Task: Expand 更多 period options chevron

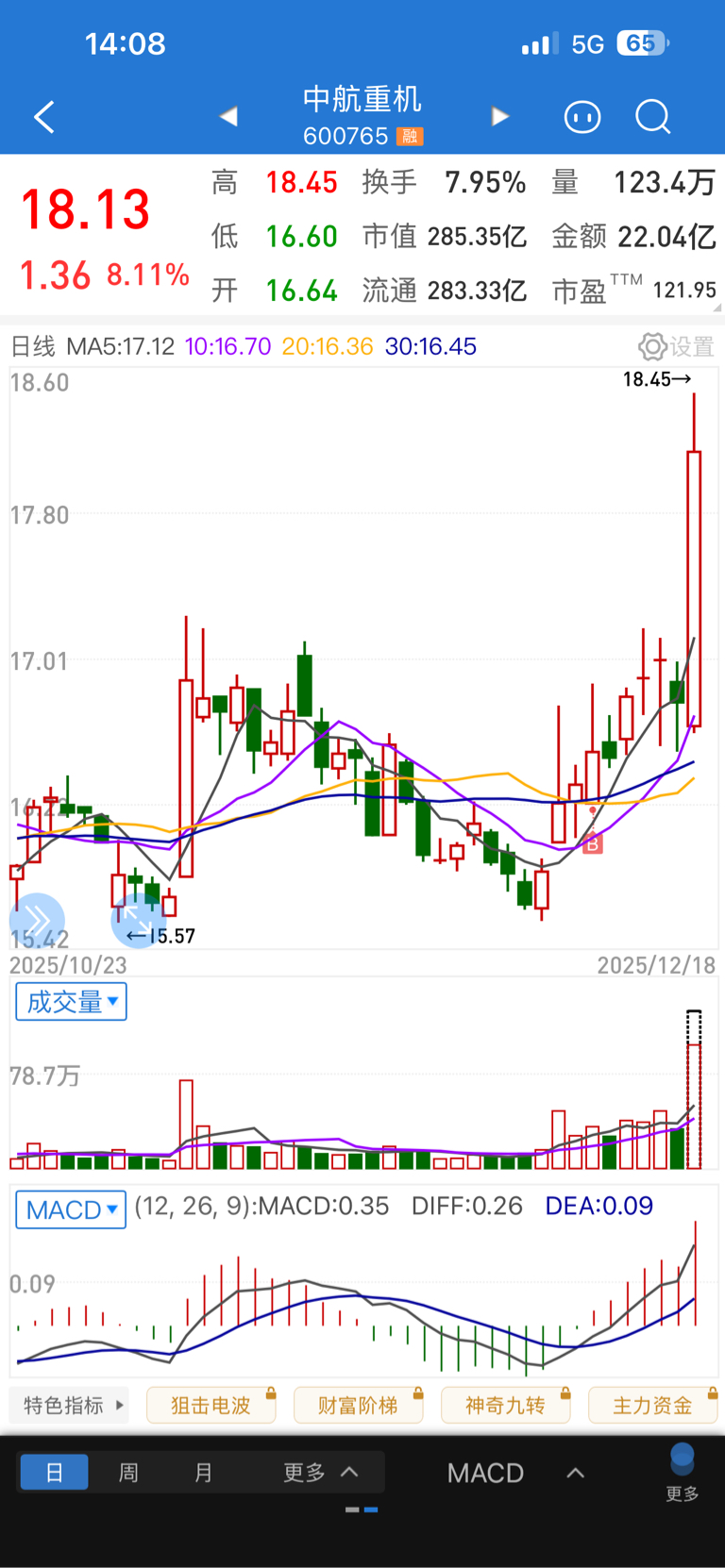Action: click(x=349, y=1472)
